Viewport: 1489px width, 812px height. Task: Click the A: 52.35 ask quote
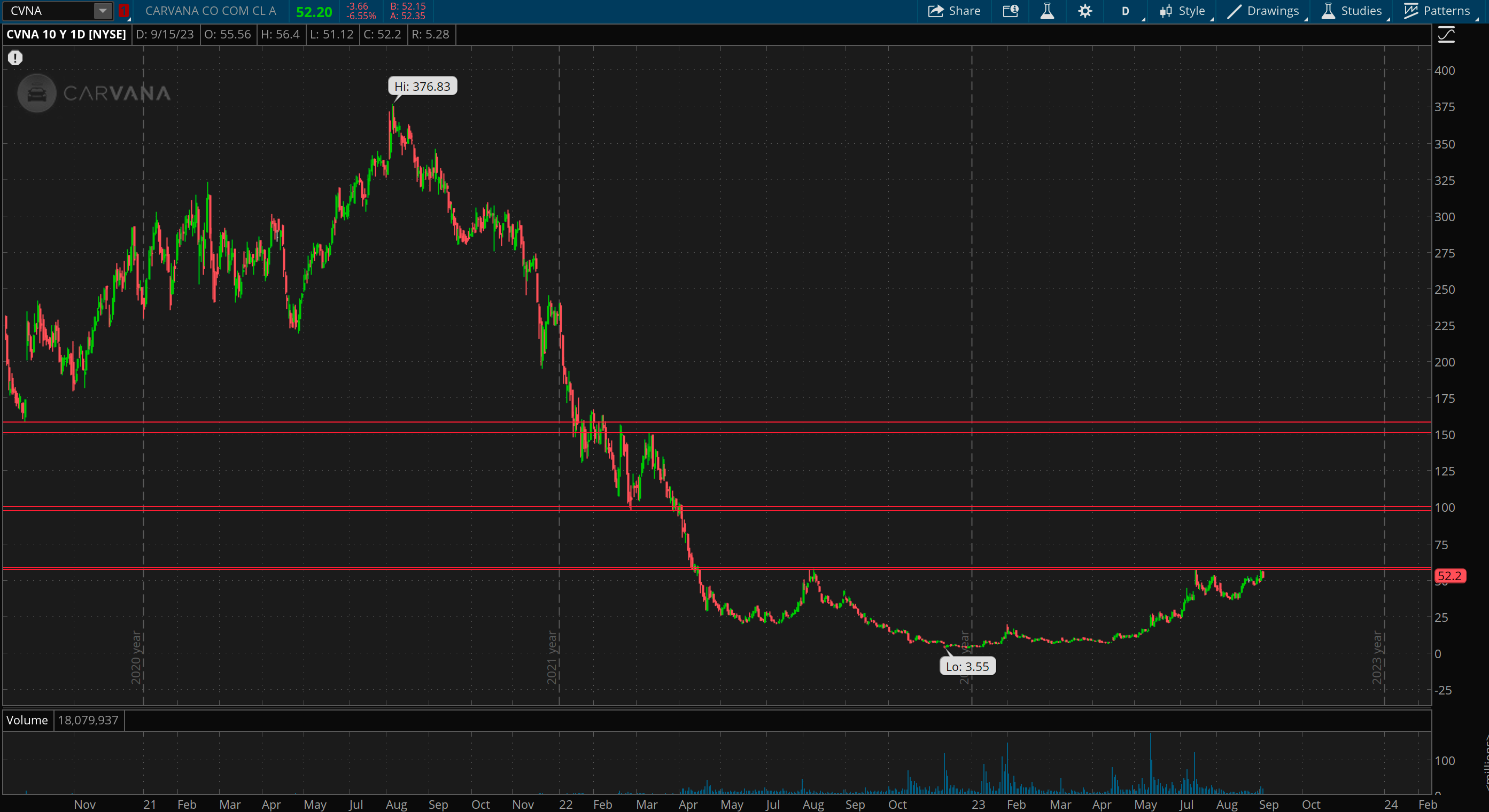tap(408, 15)
